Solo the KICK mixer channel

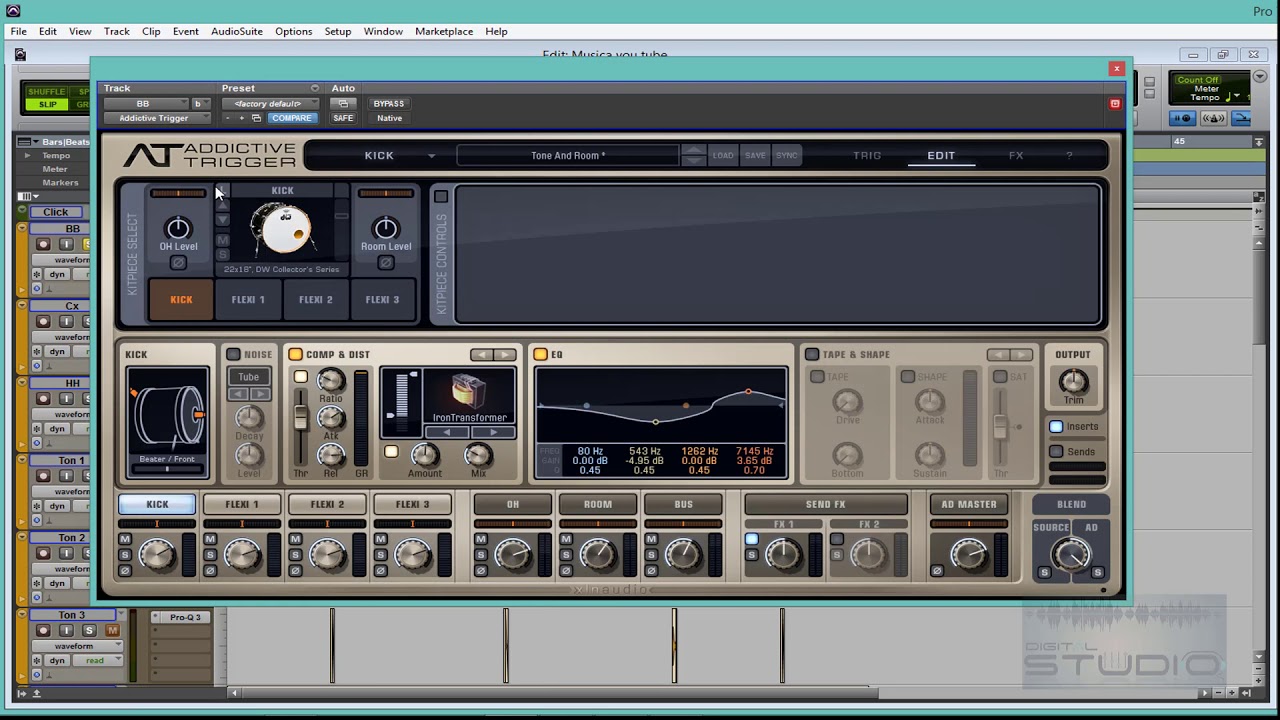click(125, 555)
